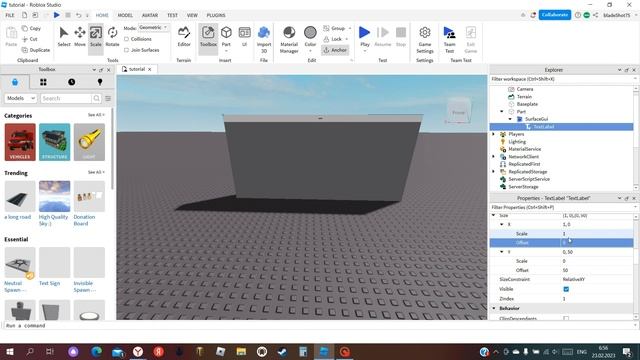640x360 pixels.
Task: Insert a new Part
Action: 226,38
